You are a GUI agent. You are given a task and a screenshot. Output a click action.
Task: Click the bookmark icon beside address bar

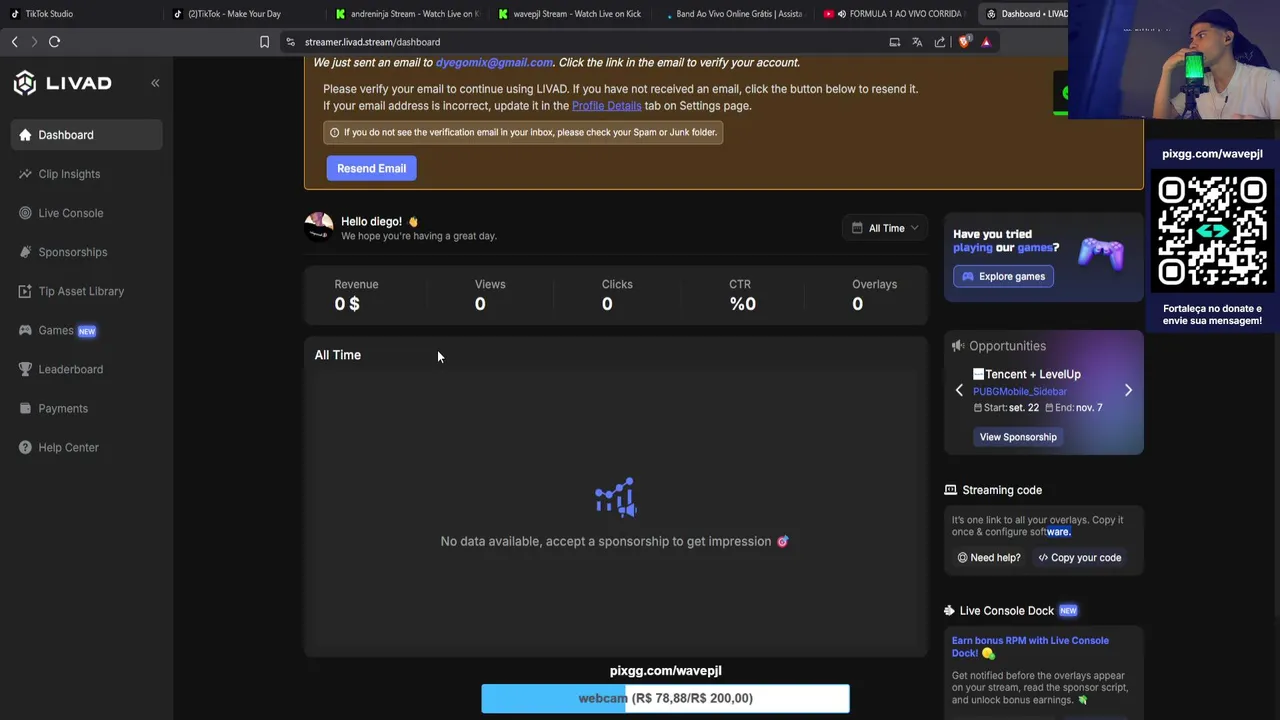[264, 42]
